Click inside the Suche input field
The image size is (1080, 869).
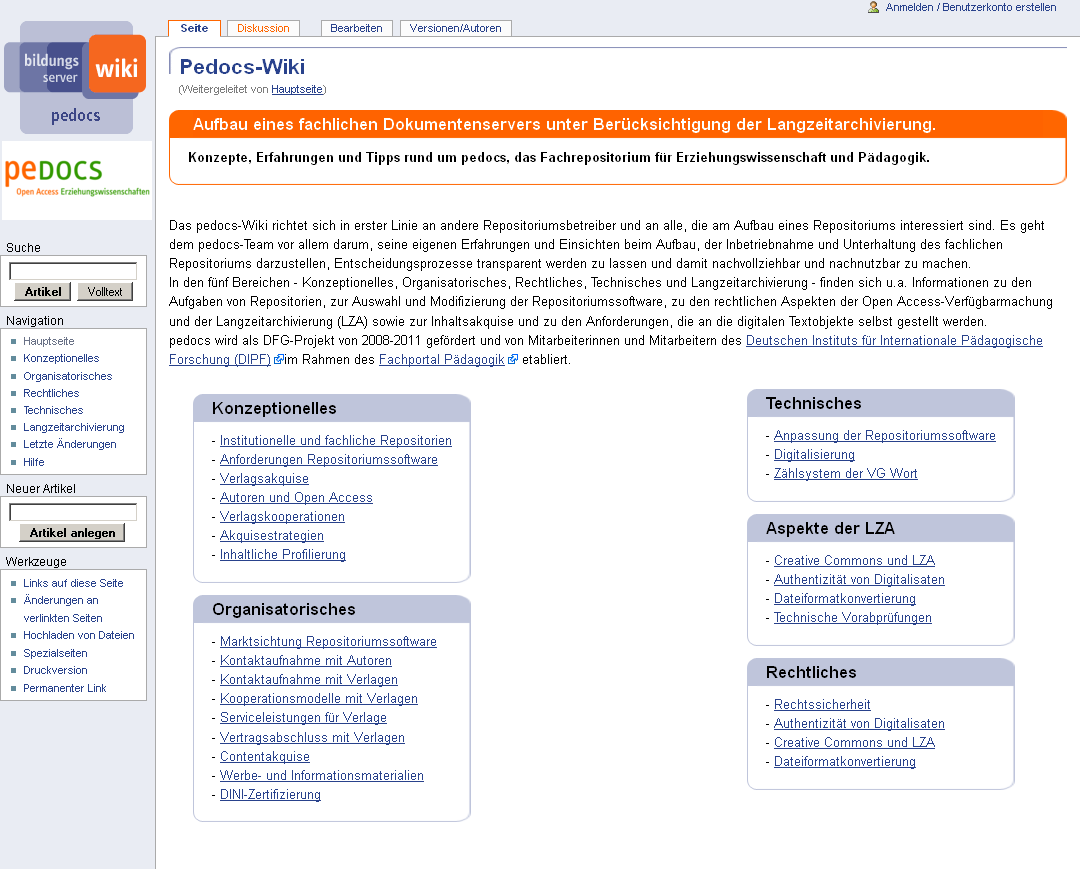72,270
